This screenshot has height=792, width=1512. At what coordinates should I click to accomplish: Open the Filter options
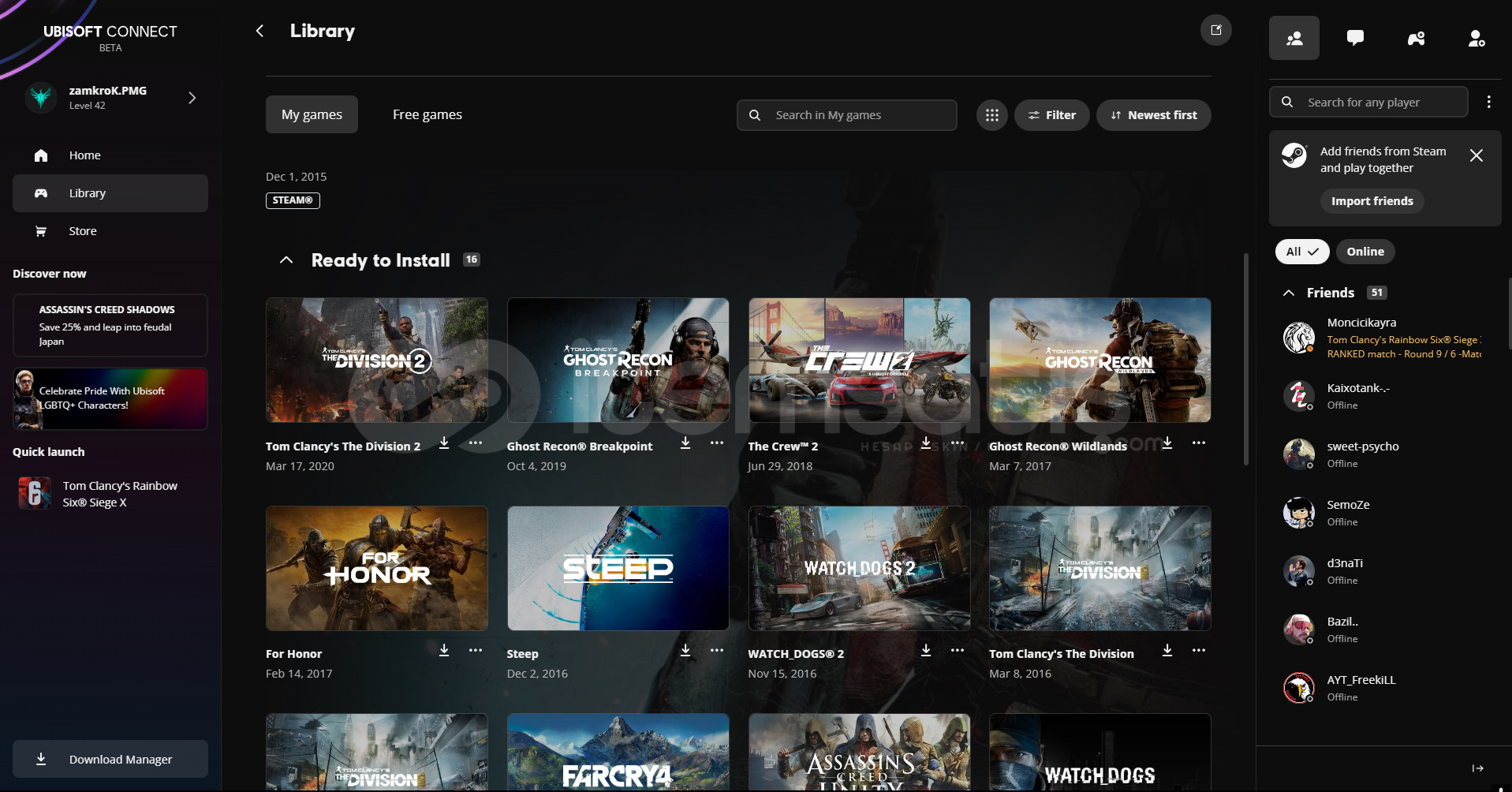point(1051,115)
